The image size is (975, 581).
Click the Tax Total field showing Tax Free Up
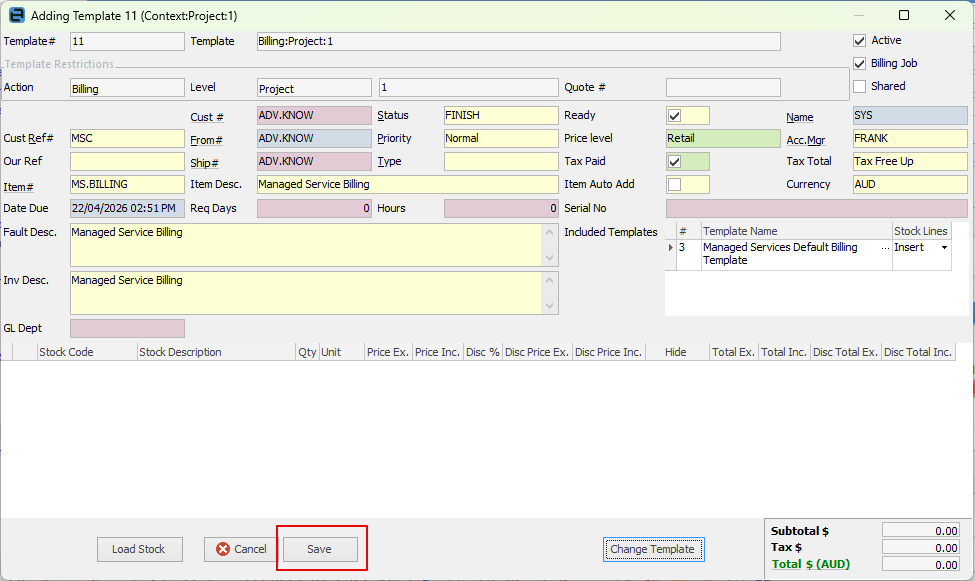[x=910, y=162]
